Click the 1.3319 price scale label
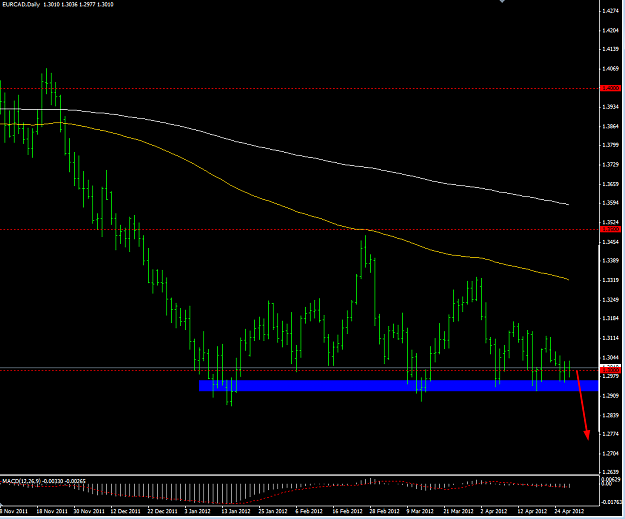The image size is (625, 519). point(611,280)
